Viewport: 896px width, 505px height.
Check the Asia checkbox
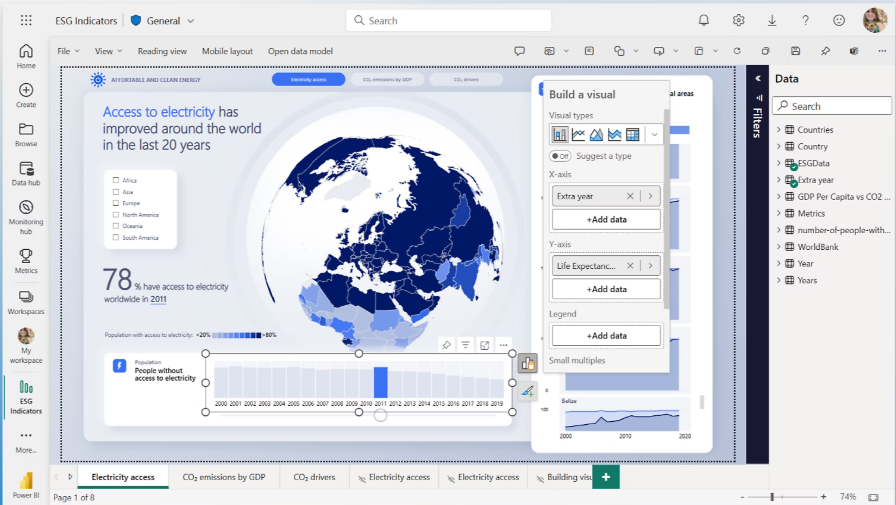[116, 192]
